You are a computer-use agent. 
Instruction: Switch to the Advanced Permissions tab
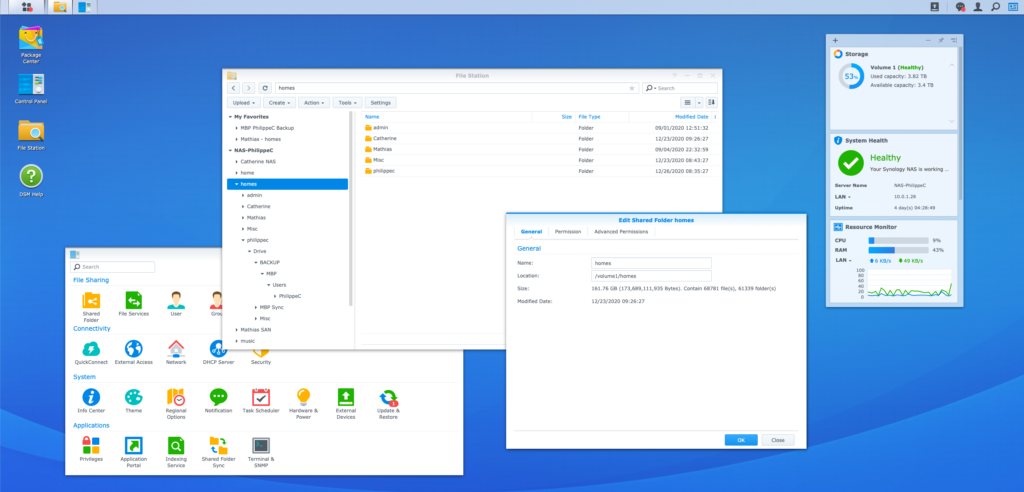621,231
